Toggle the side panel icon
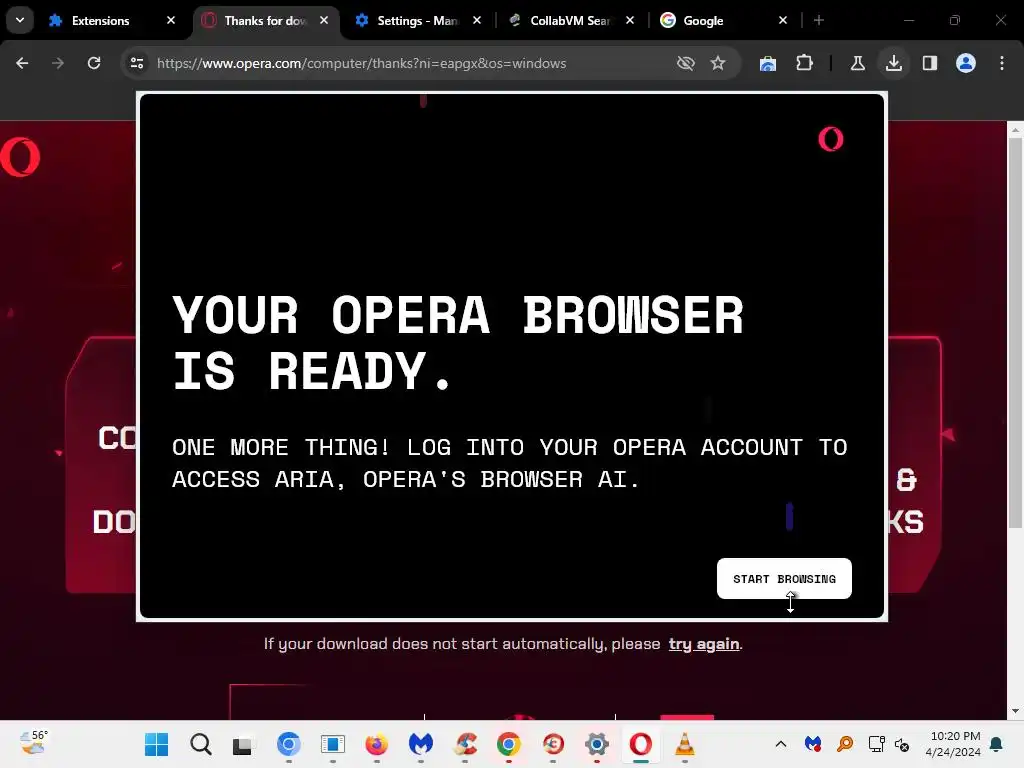Image resolution: width=1024 pixels, height=768 pixels. pos(930,63)
